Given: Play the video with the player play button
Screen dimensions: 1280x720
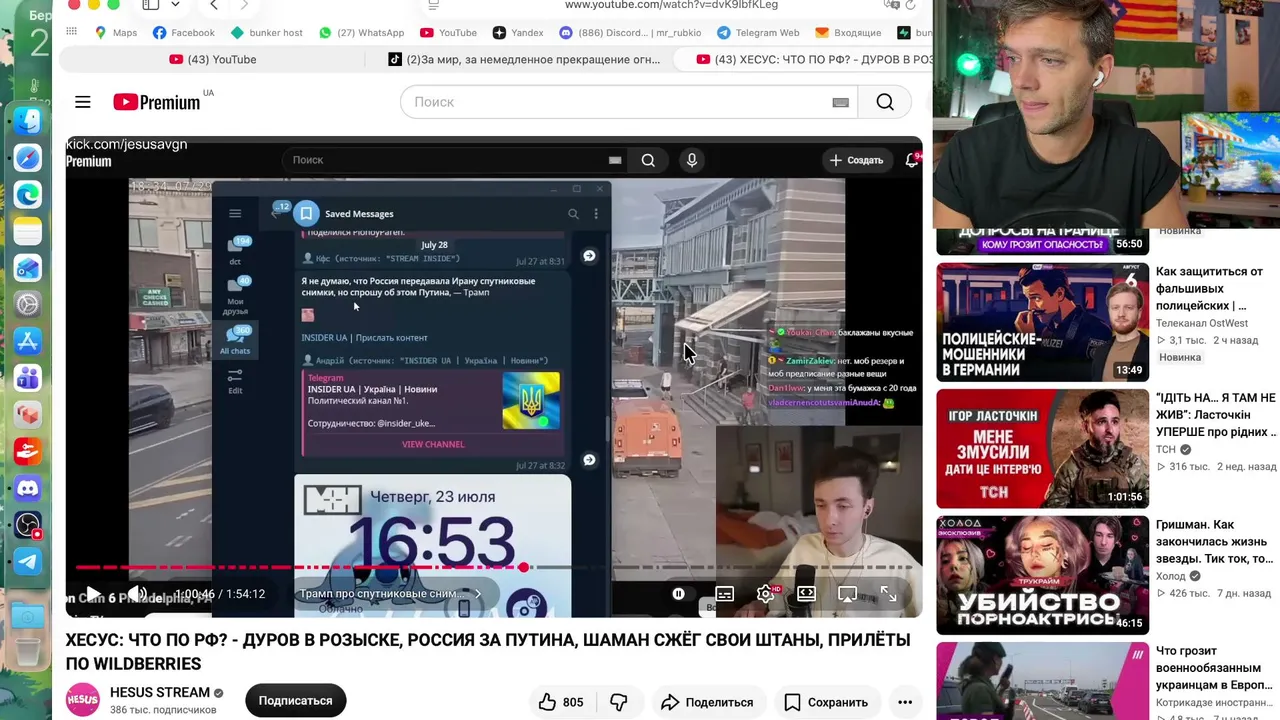Looking at the screenshot, I should click(x=93, y=594).
